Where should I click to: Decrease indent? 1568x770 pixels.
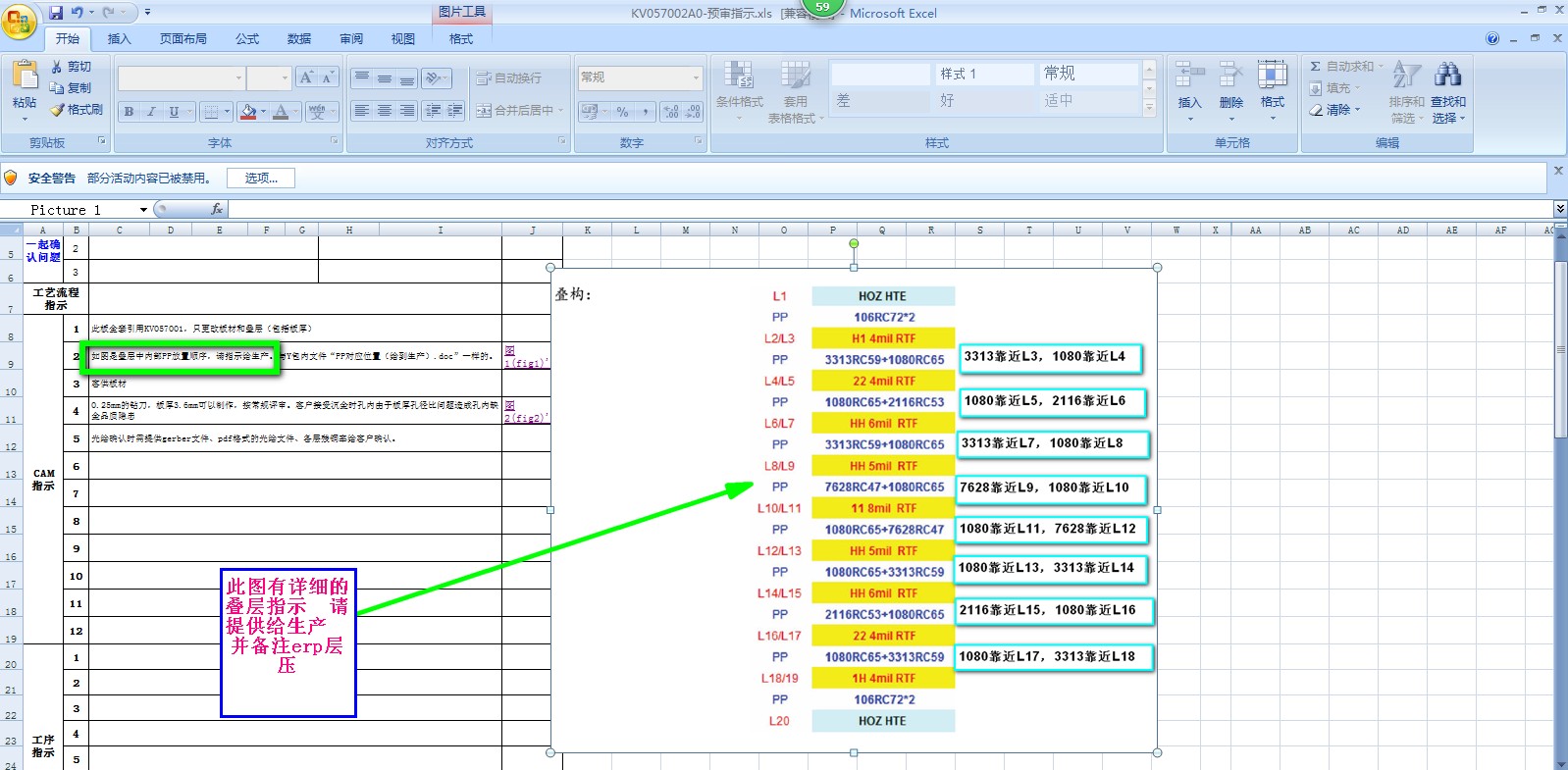point(433,111)
